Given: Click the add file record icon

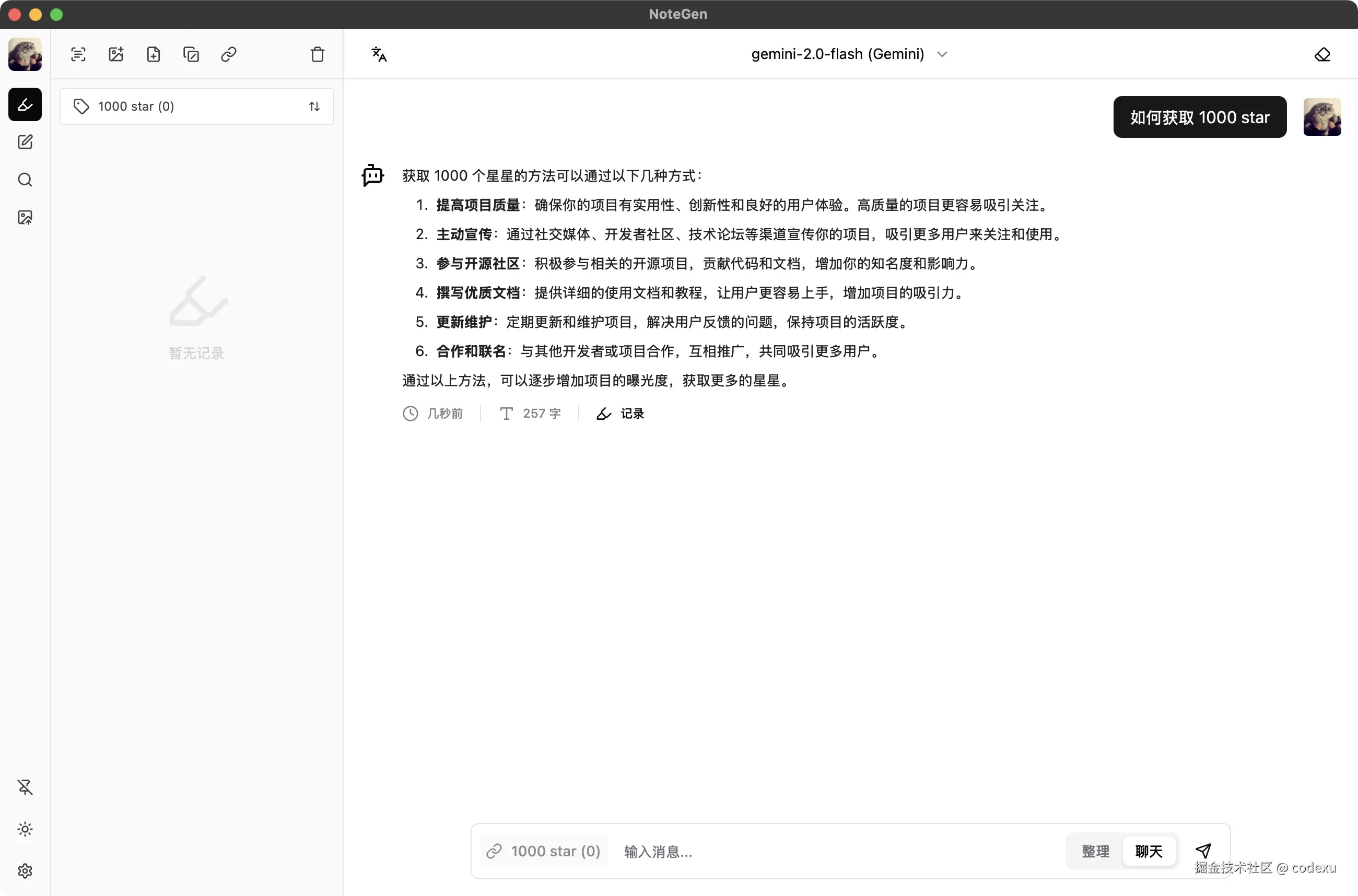Looking at the screenshot, I should pos(153,55).
